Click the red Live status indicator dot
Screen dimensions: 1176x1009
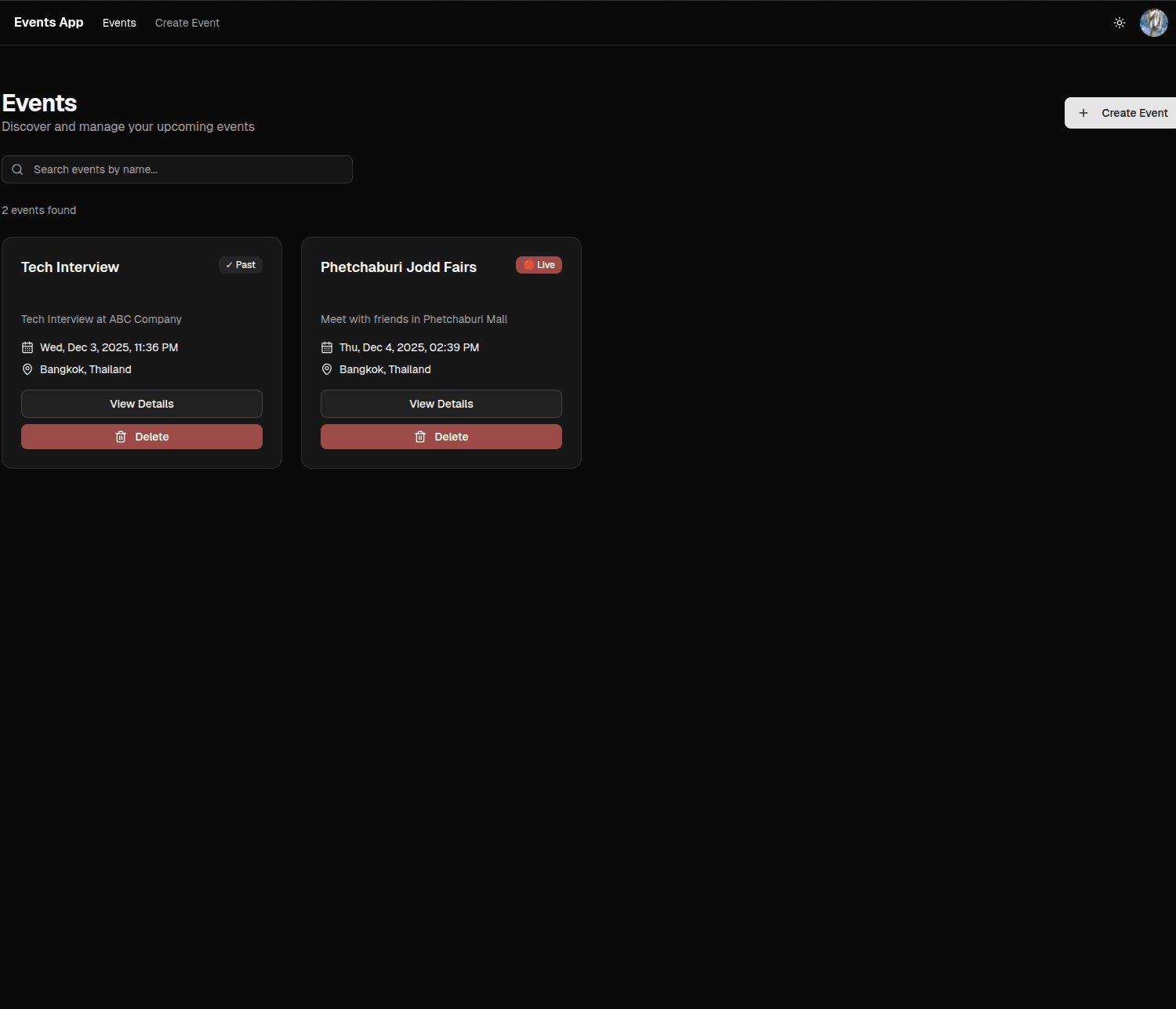(527, 265)
